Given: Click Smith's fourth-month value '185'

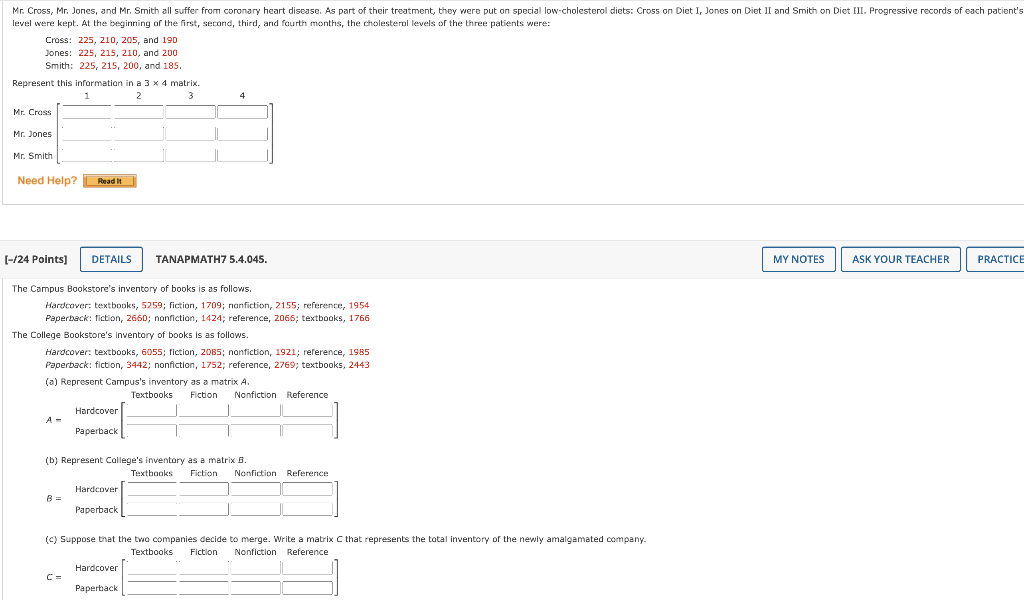Looking at the screenshot, I should tap(171, 65).
